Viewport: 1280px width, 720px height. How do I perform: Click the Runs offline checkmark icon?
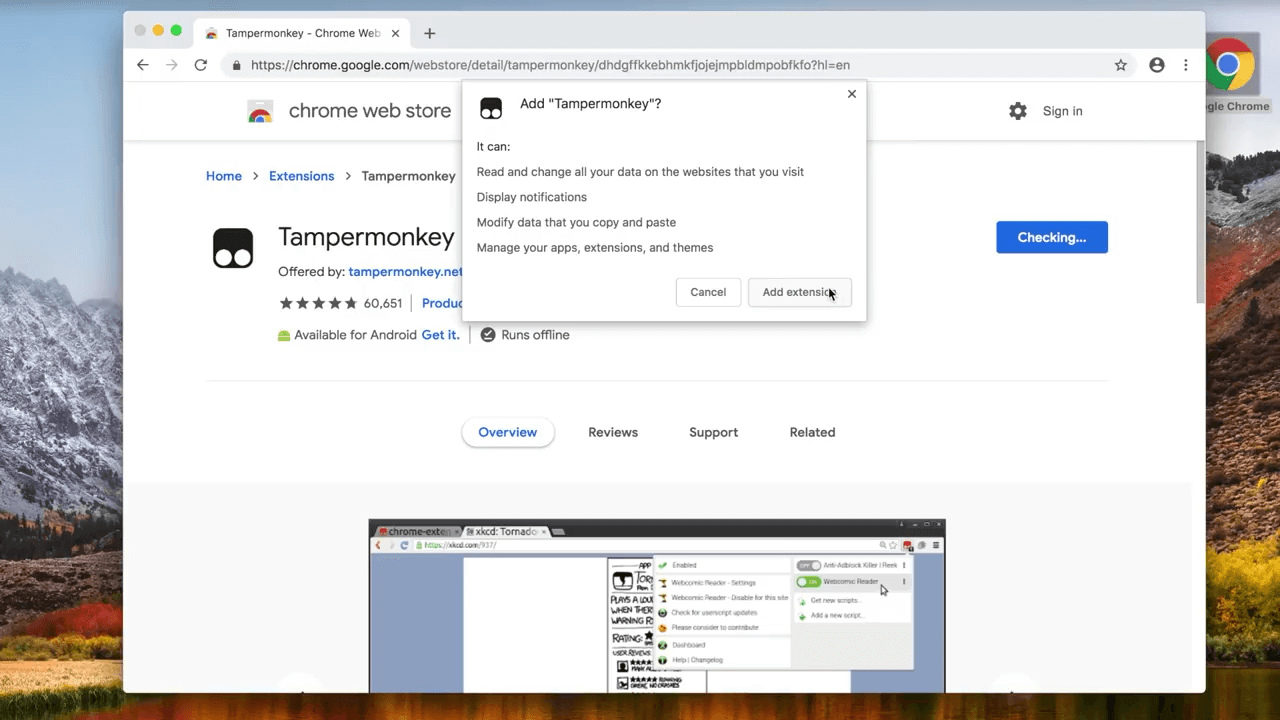[x=488, y=335]
